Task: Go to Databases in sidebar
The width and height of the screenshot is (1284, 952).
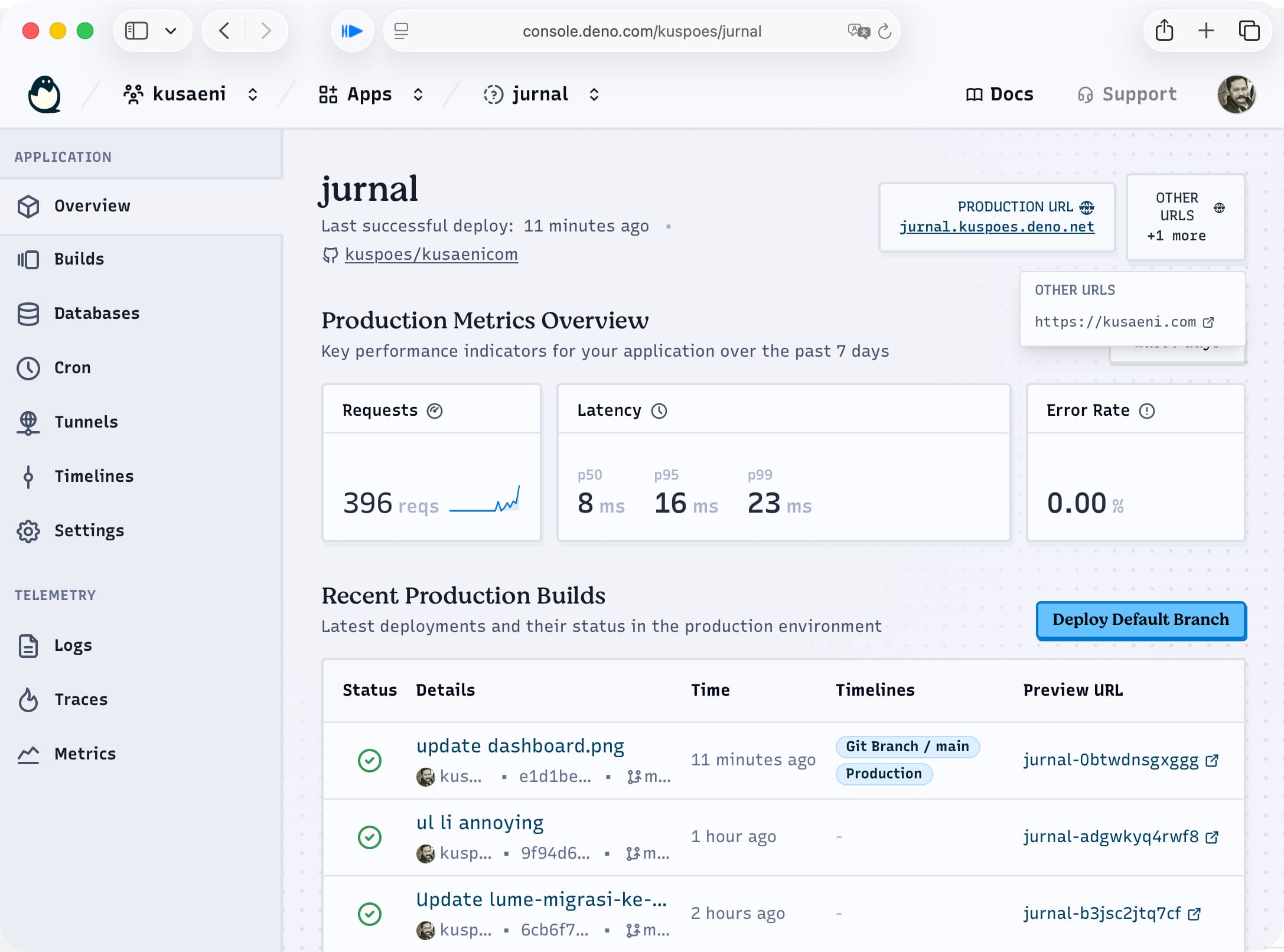Action: (x=141, y=314)
